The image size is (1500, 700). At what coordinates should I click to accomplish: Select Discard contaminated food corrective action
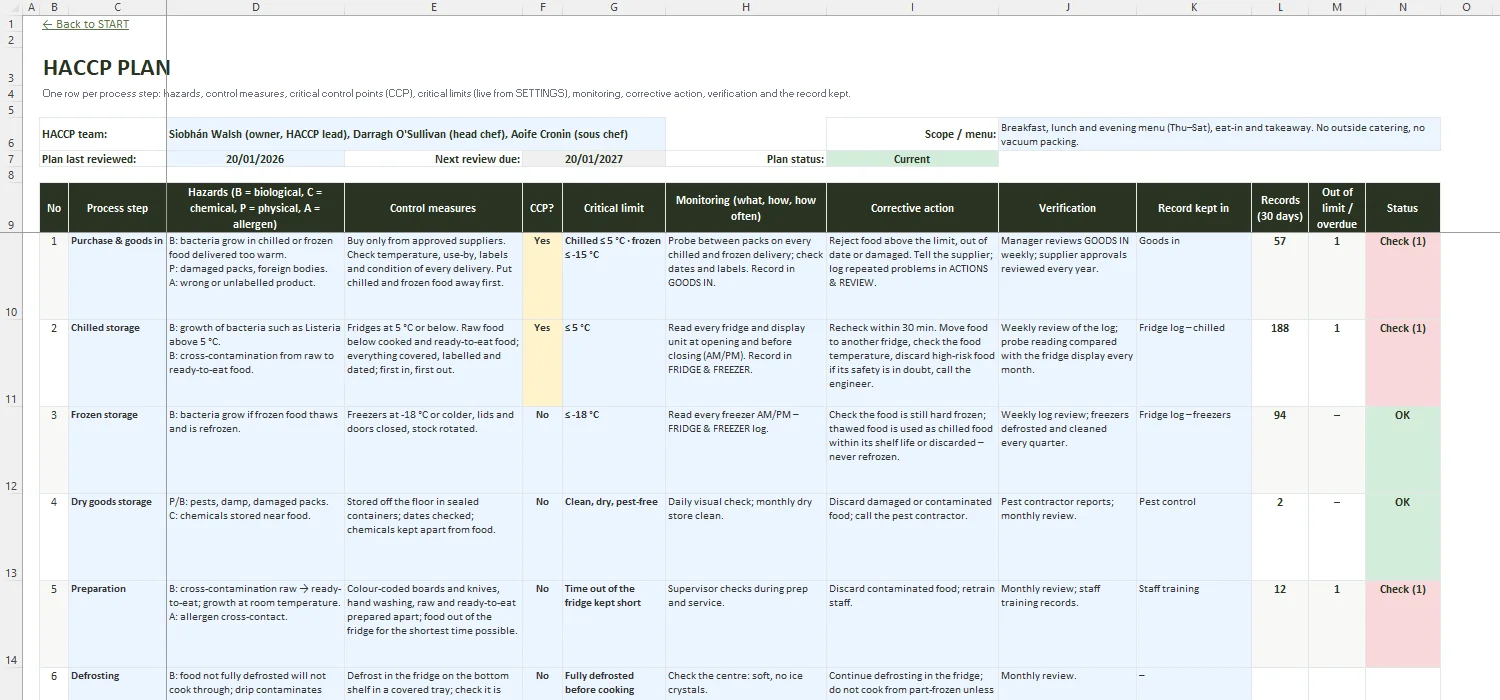click(x=912, y=624)
